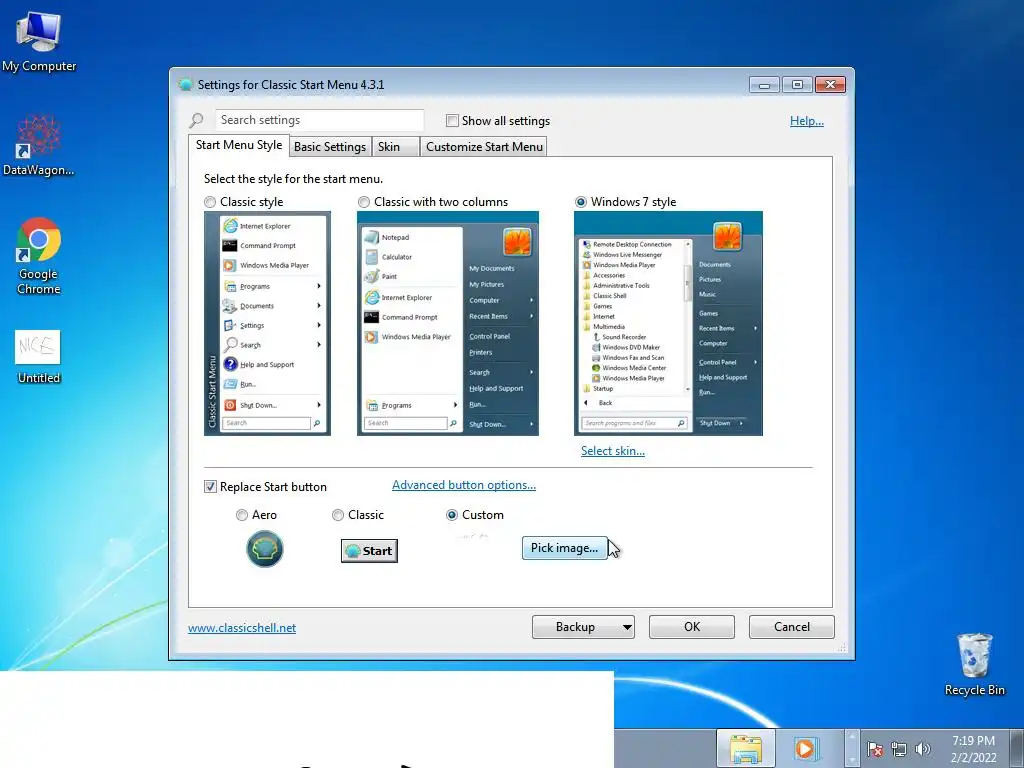
Task: Click the Classic style preview thumbnail
Action: tap(267, 323)
